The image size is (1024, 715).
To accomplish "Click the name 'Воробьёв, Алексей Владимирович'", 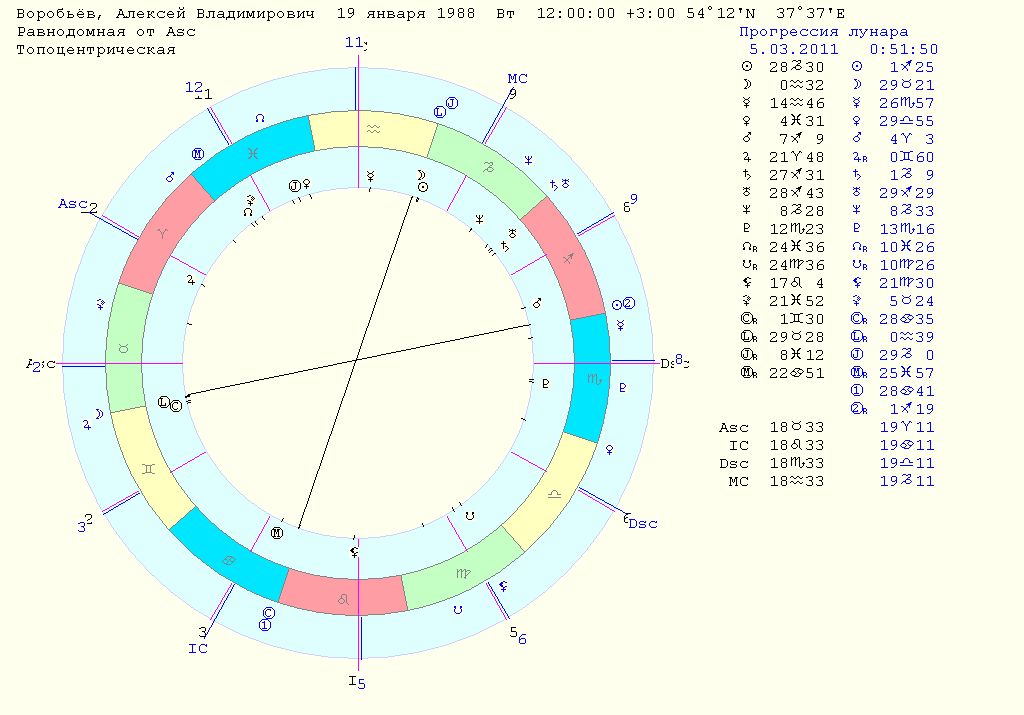I will 165,13.
